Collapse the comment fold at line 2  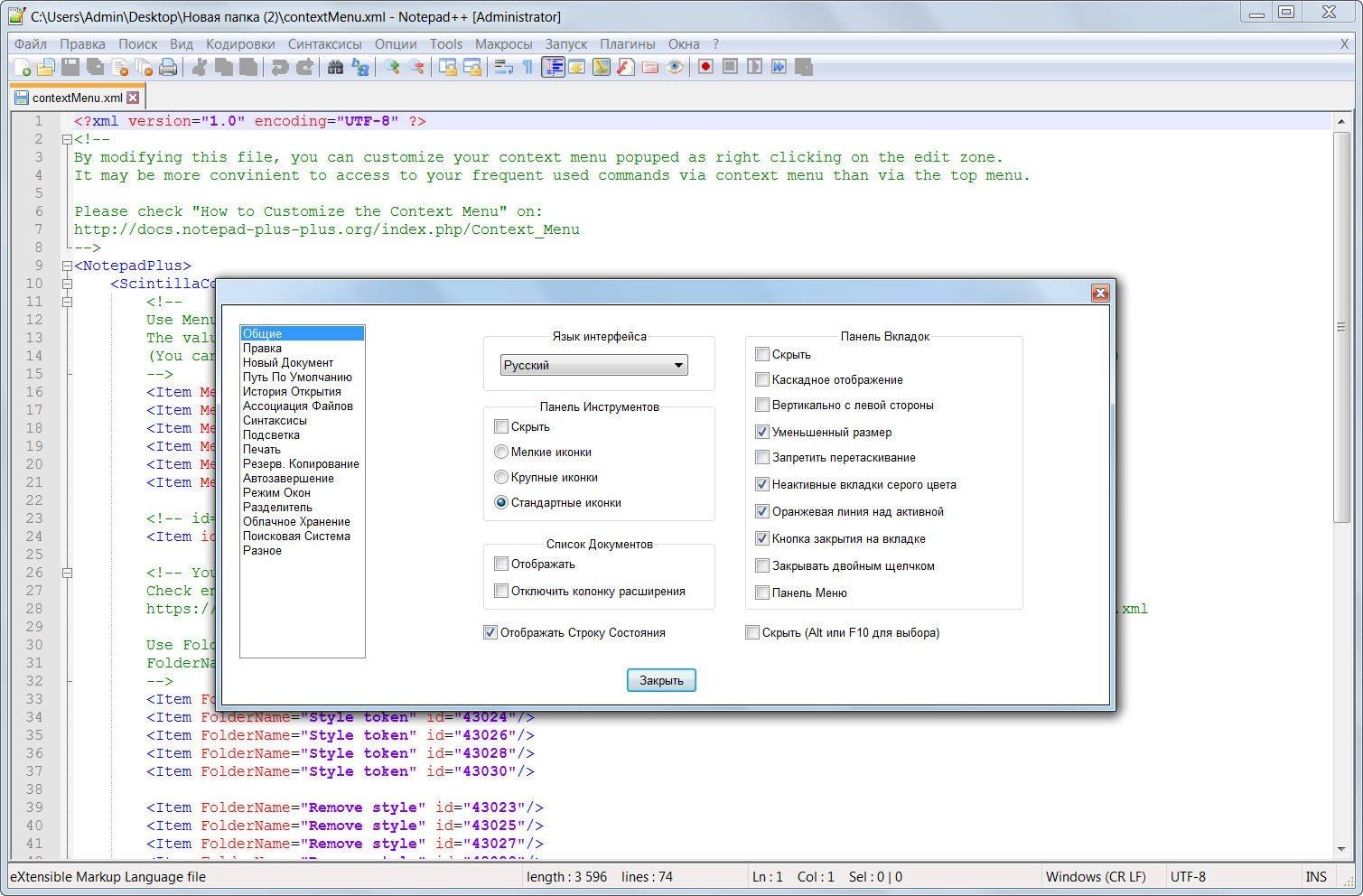point(67,139)
